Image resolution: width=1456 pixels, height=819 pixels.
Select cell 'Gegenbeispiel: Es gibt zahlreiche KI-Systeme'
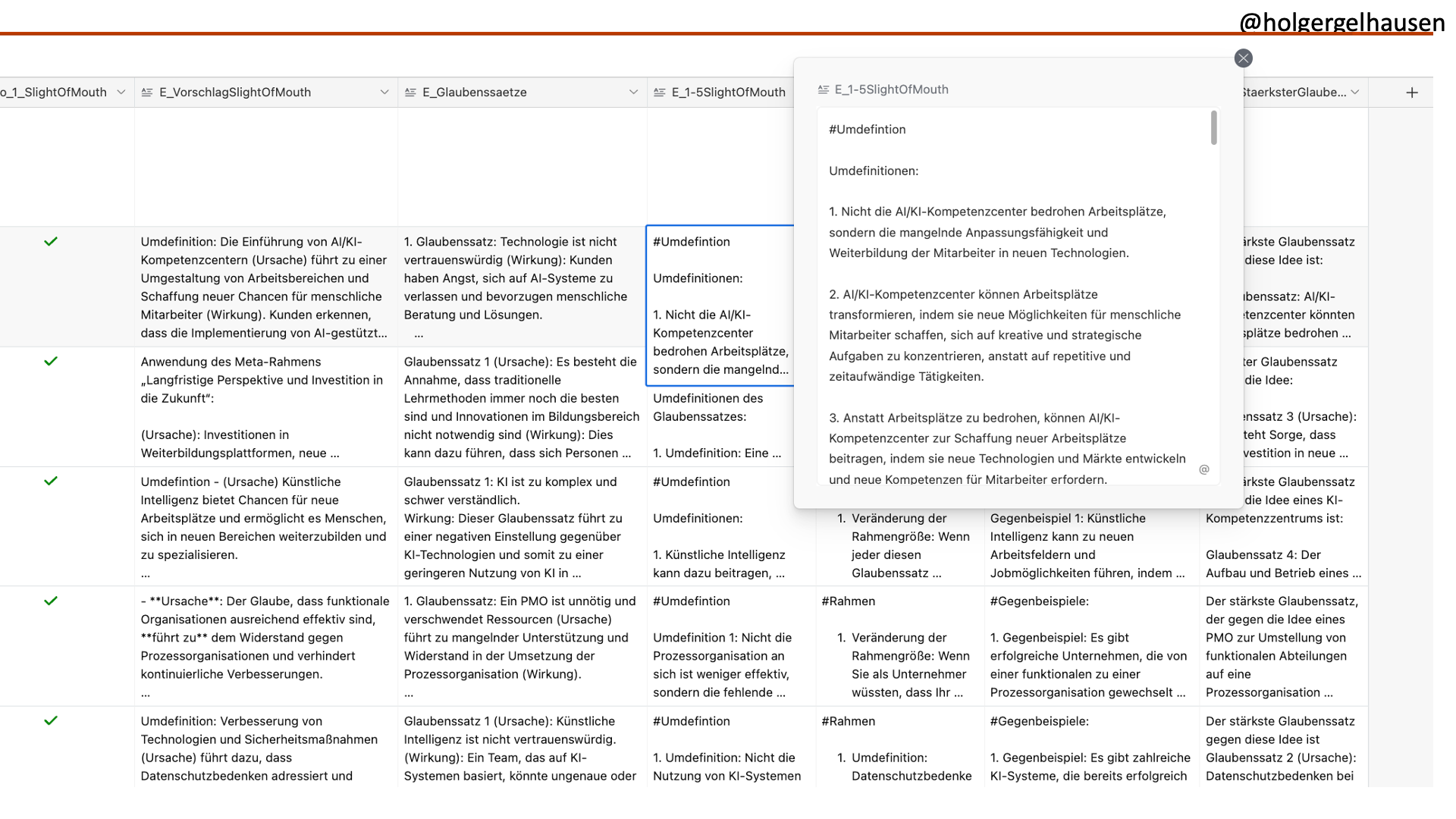click(x=1092, y=747)
